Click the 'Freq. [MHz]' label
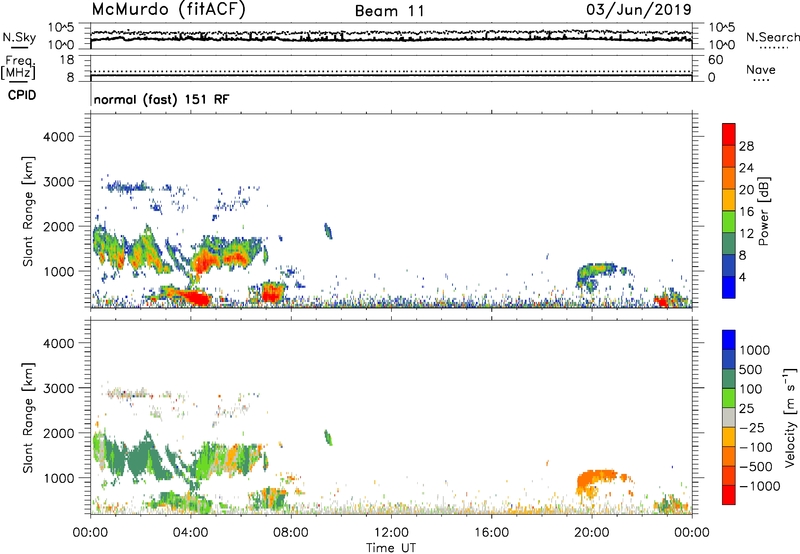 [x=18, y=68]
